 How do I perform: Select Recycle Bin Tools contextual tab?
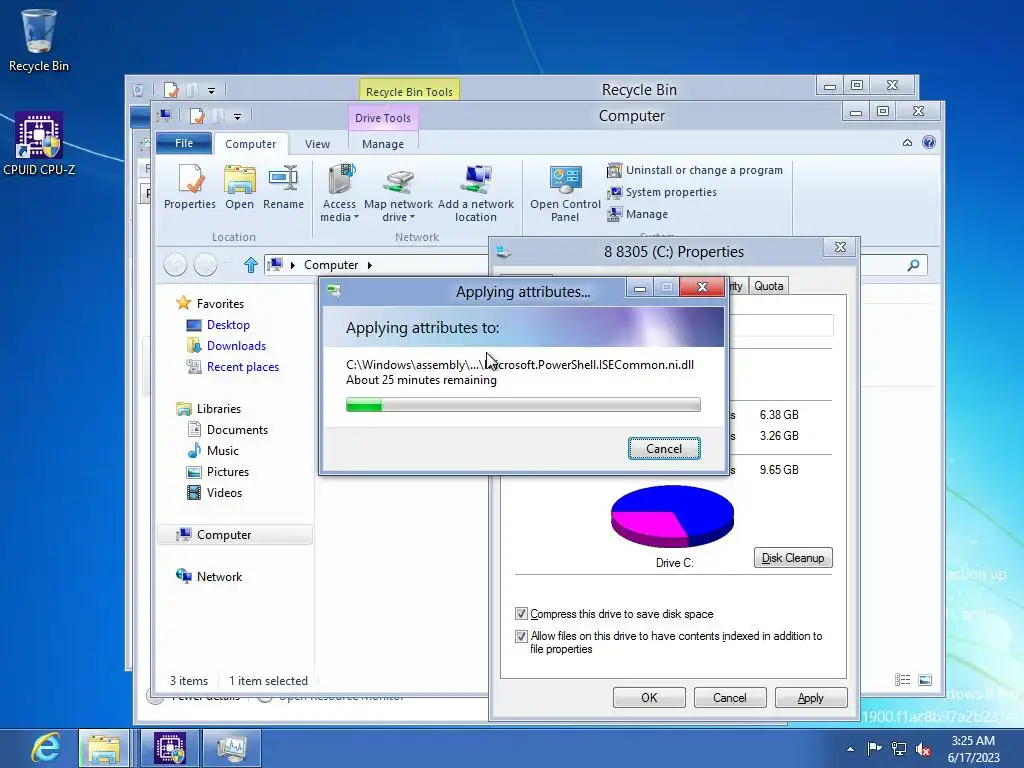tap(409, 91)
